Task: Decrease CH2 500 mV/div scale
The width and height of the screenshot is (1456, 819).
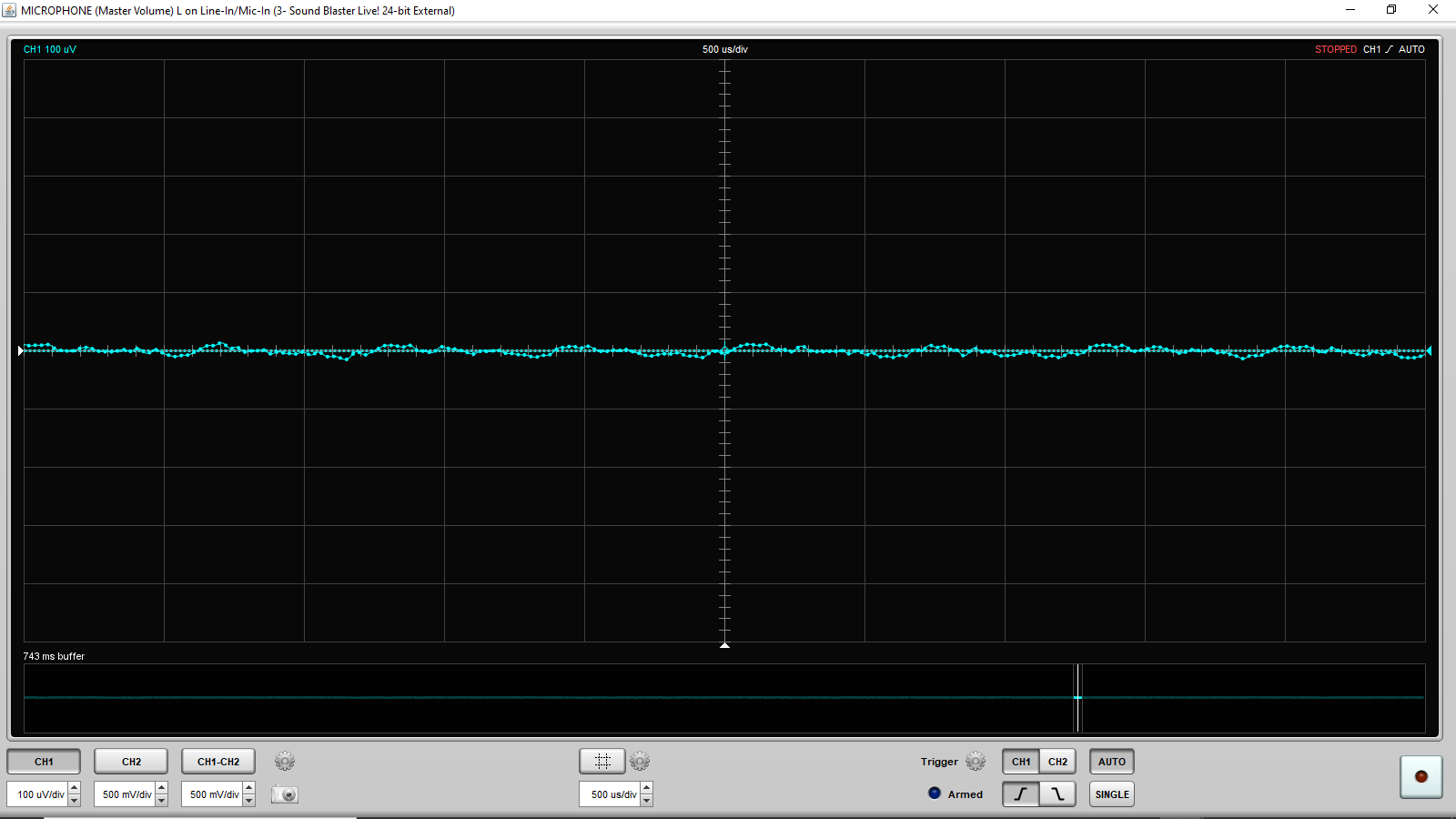Action: 162,801
